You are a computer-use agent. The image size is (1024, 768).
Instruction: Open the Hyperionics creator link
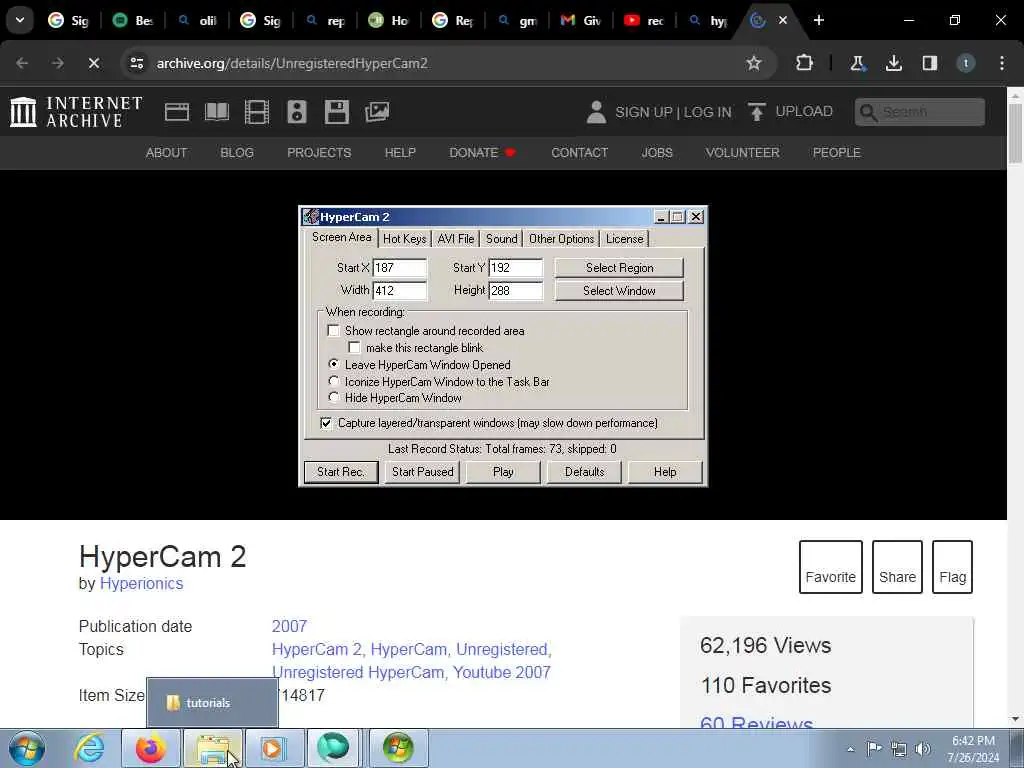[x=141, y=584]
